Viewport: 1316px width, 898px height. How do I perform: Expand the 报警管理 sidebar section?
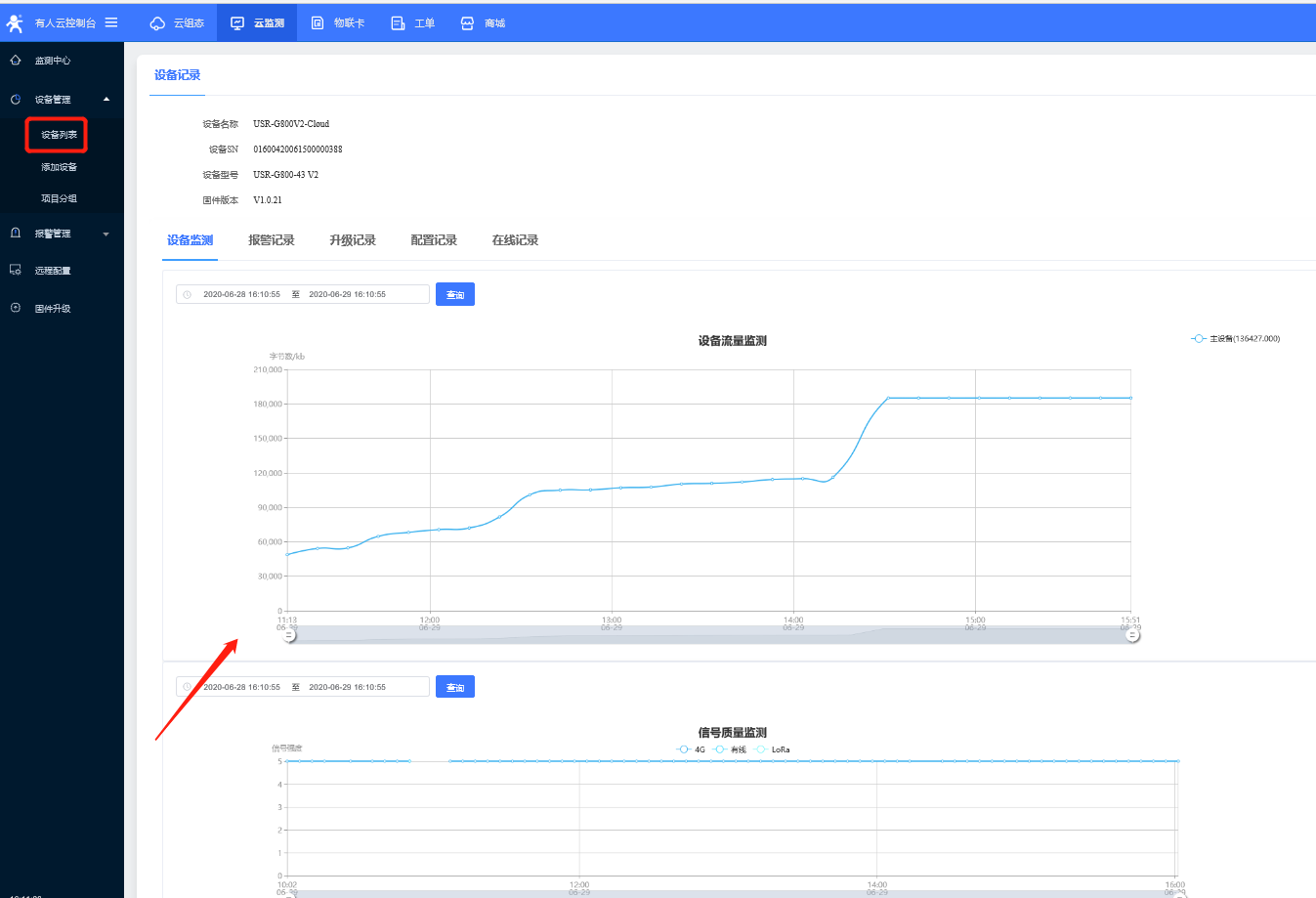click(106, 234)
